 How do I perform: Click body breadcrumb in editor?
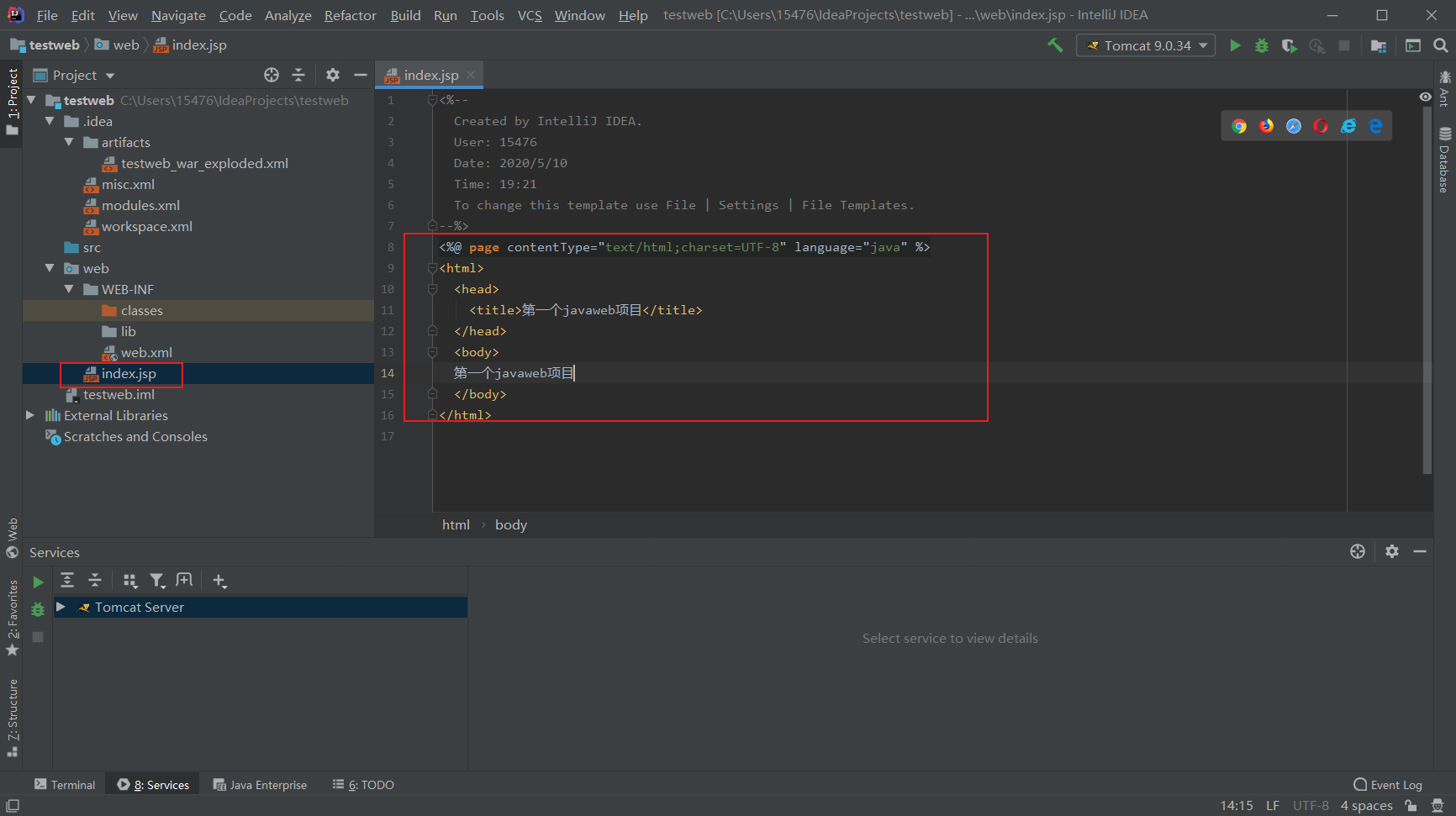pos(511,524)
